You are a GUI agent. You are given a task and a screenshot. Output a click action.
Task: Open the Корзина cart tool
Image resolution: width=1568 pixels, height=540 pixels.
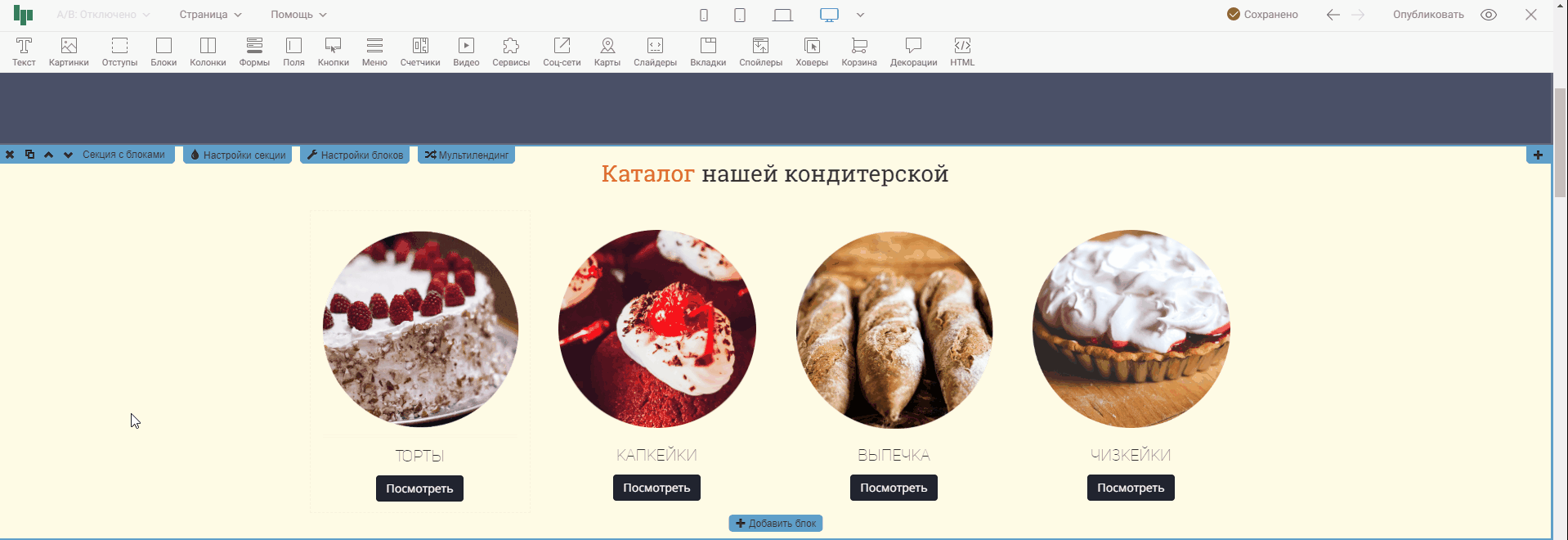click(859, 52)
